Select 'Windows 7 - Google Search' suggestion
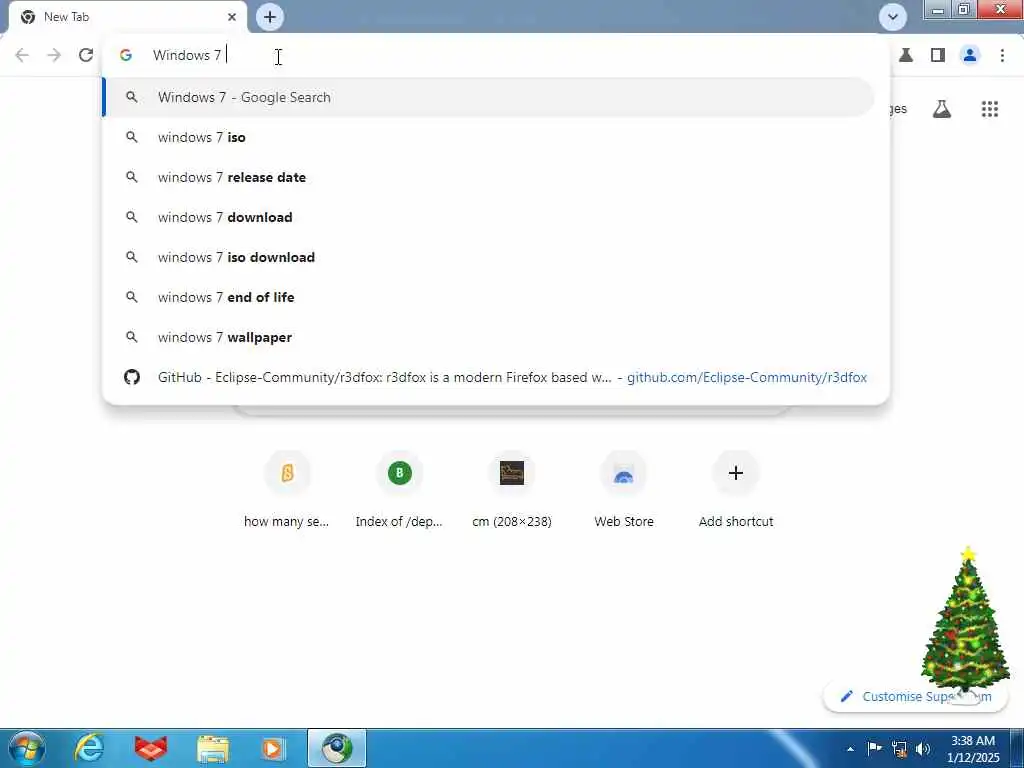The image size is (1024, 768). click(488, 97)
